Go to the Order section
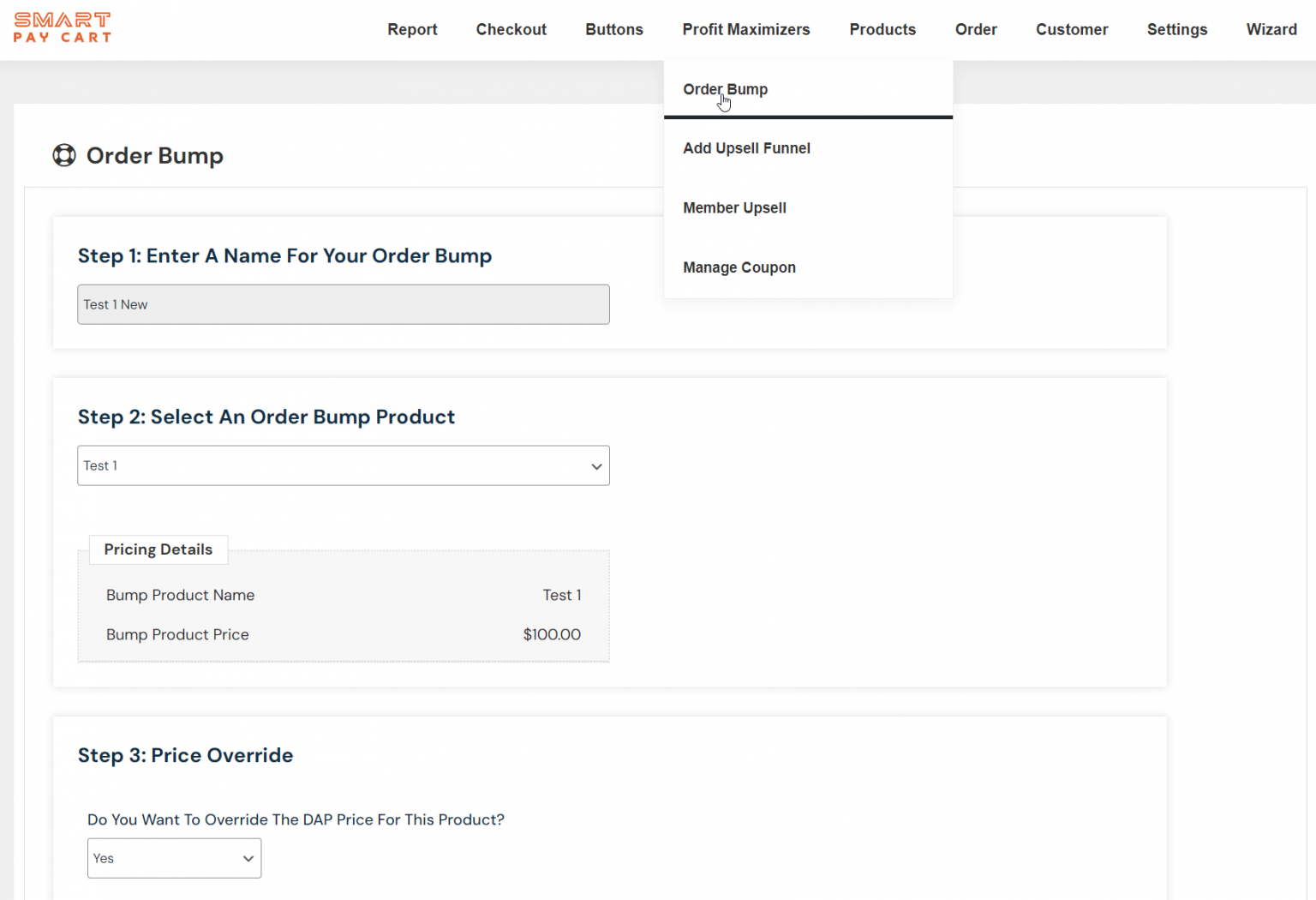Image resolution: width=1316 pixels, height=900 pixels. 976,29
